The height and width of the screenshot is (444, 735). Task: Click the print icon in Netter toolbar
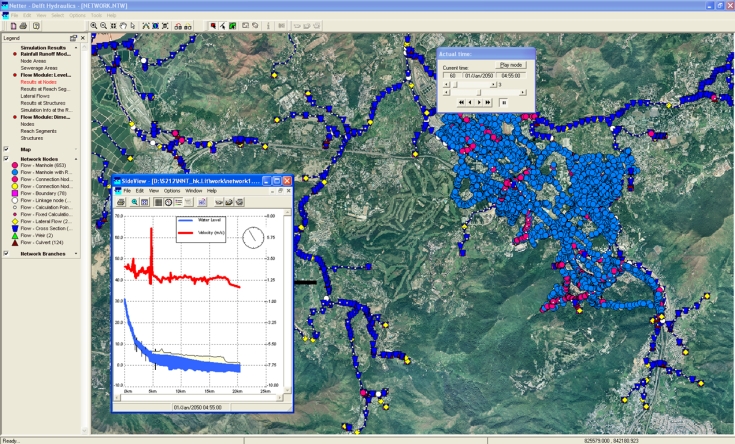point(22,25)
